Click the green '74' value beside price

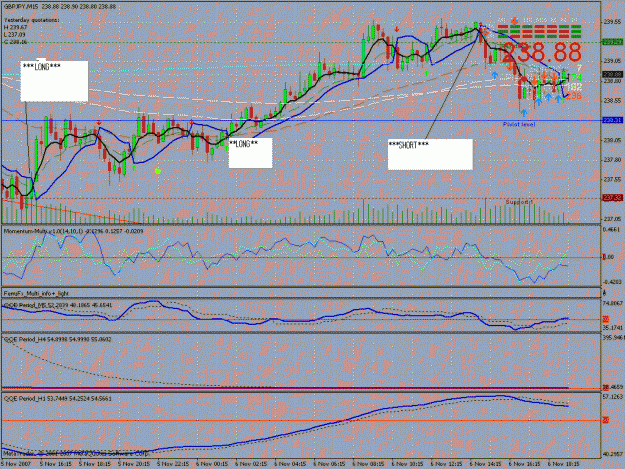[576, 78]
